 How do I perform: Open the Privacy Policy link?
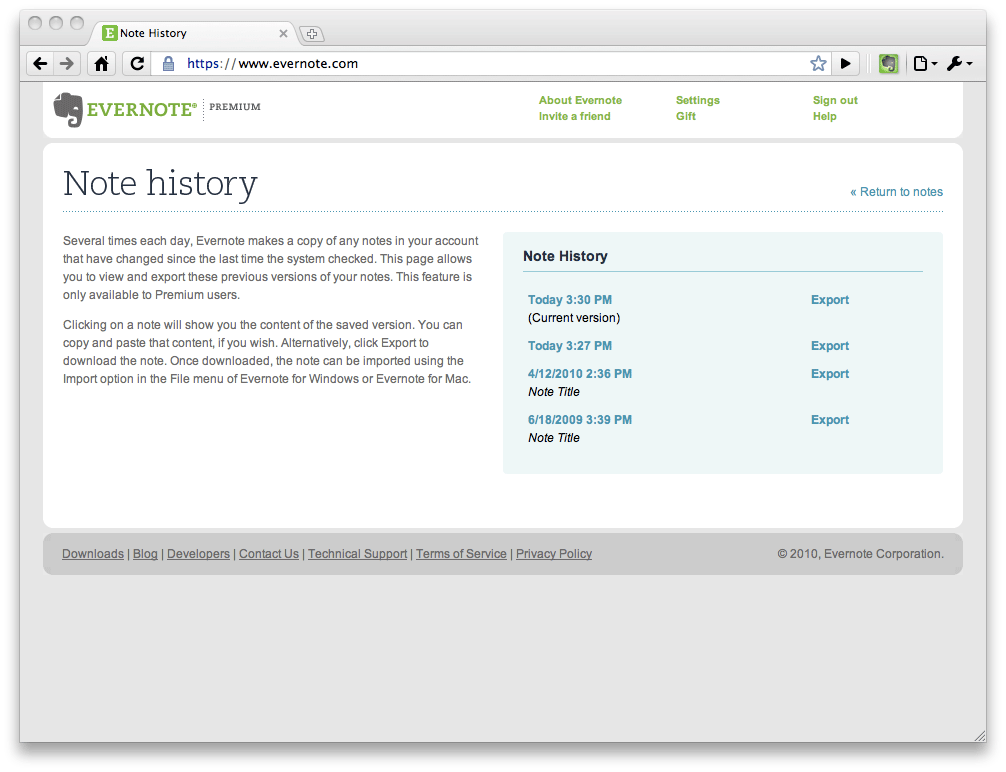pos(554,554)
